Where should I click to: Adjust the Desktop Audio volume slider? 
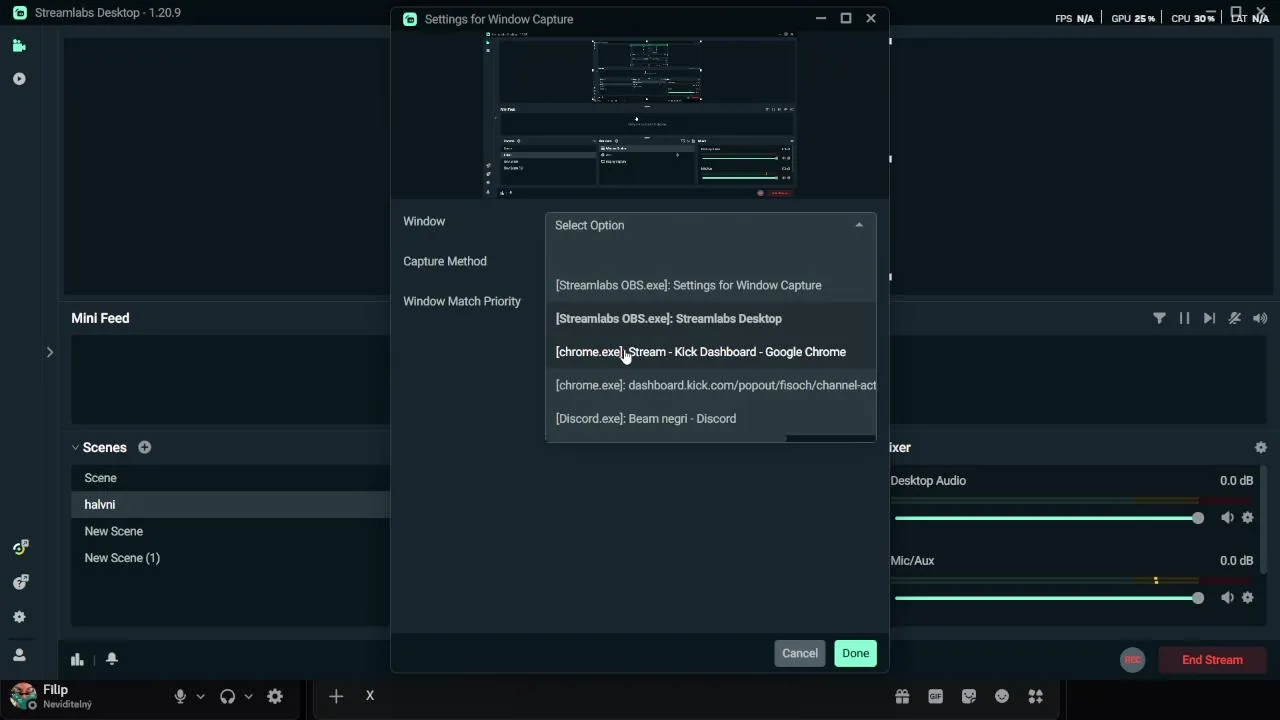click(1049, 518)
